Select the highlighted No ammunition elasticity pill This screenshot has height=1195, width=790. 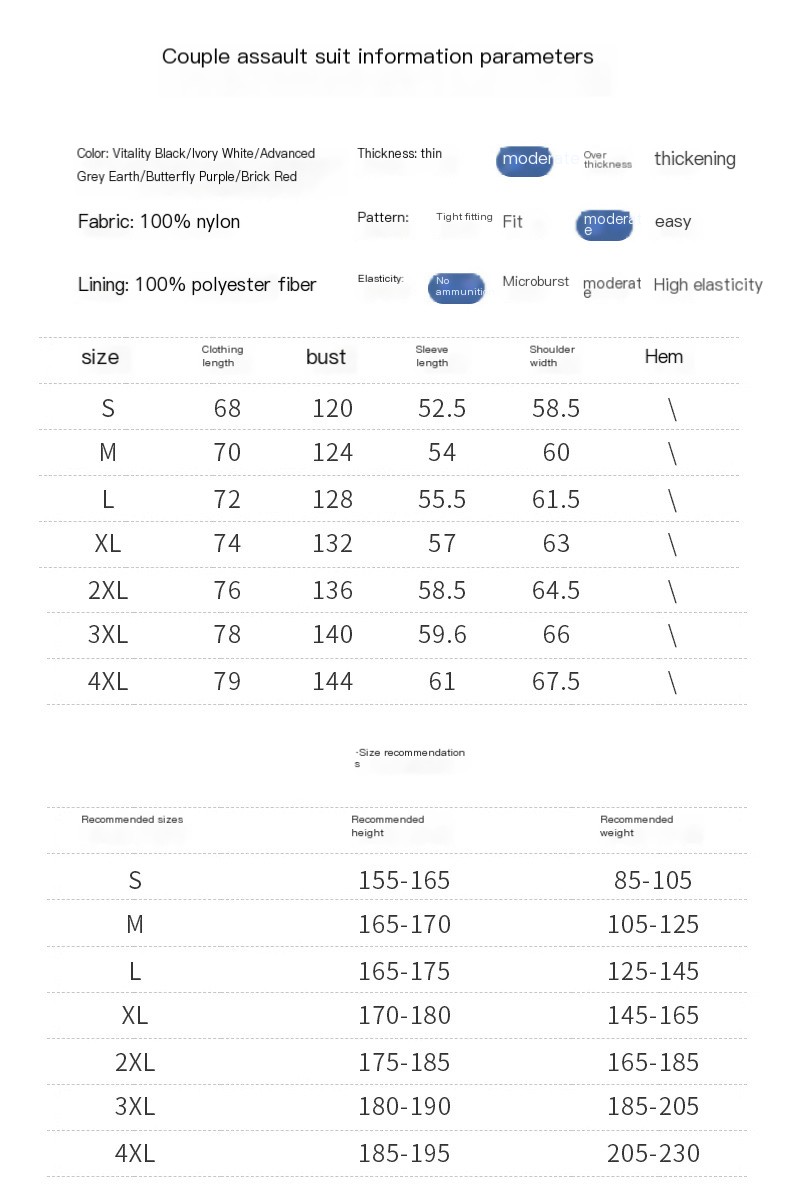456,288
